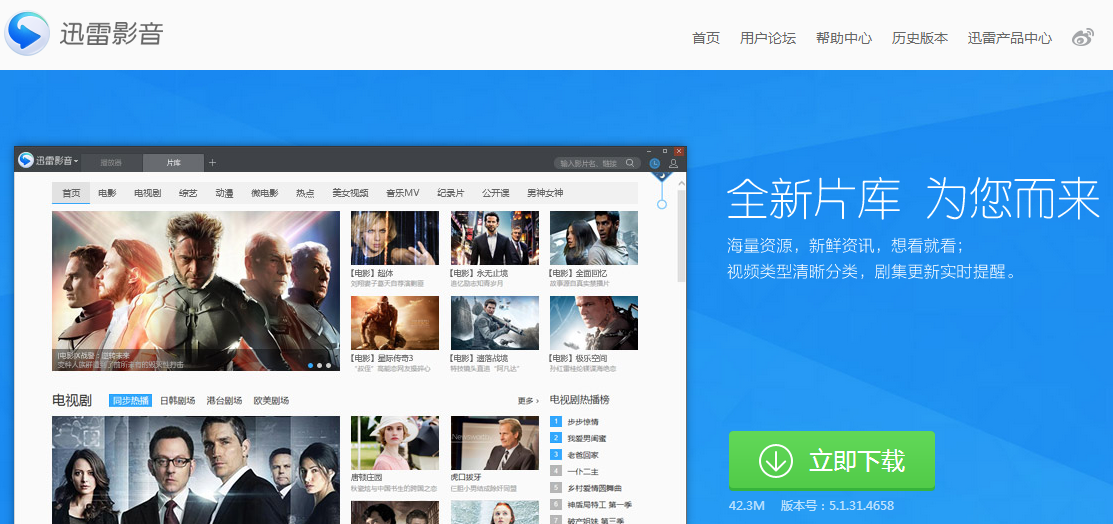Viewport: 1113px width, 524px height.
Task: Open the large TV drama banner under 电视剧
Action: pyautogui.click(x=196, y=470)
